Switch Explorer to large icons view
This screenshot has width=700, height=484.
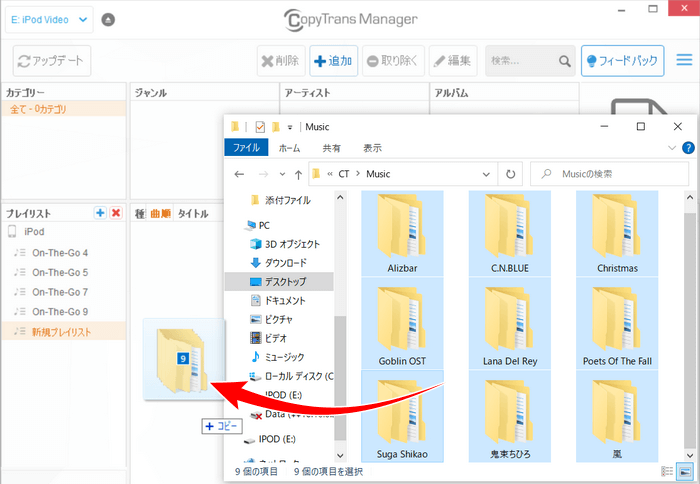pos(684,471)
